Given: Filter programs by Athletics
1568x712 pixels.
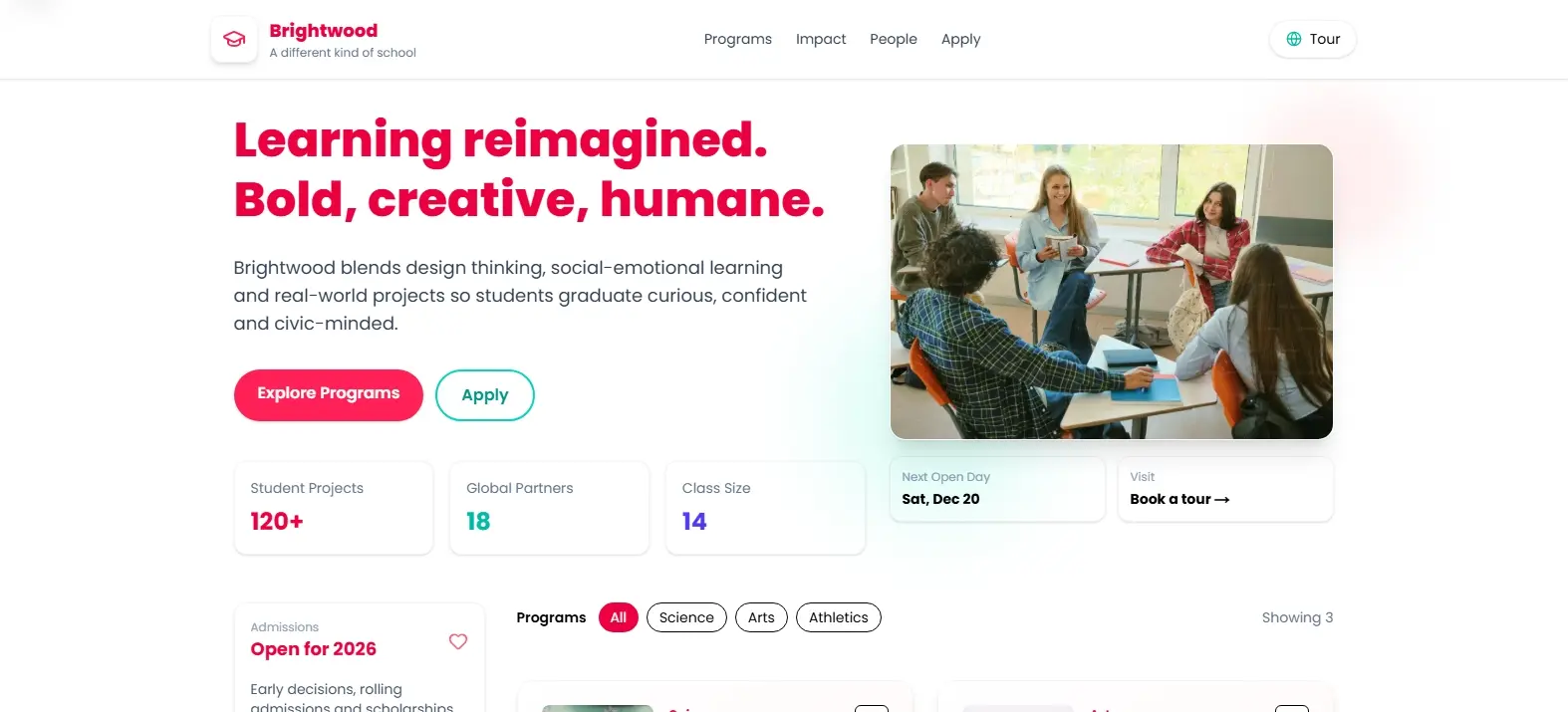Looking at the screenshot, I should pyautogui.click(x=839, y=617).
